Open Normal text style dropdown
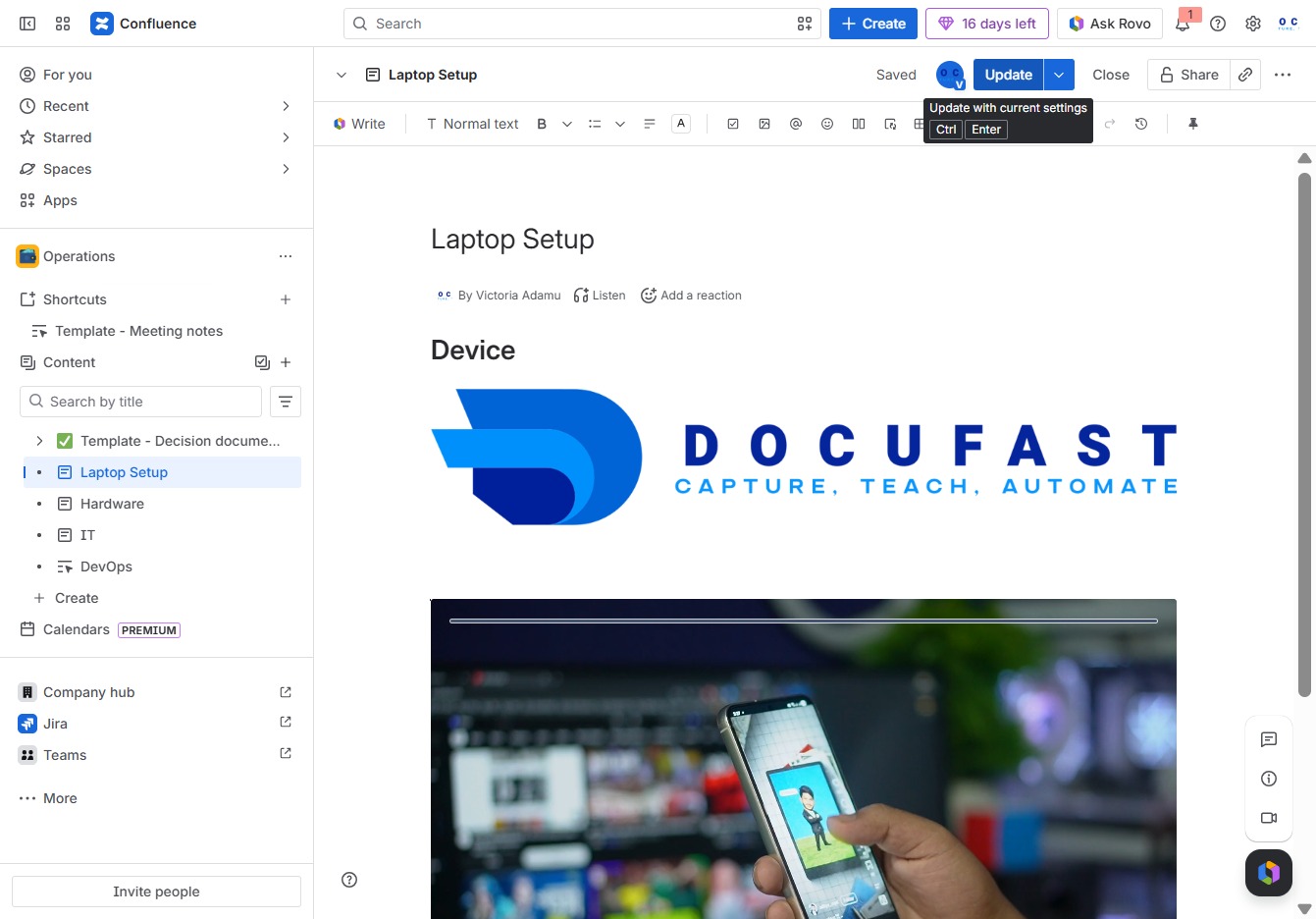The height and width of the screenshot is (919, 1316). 472,124
